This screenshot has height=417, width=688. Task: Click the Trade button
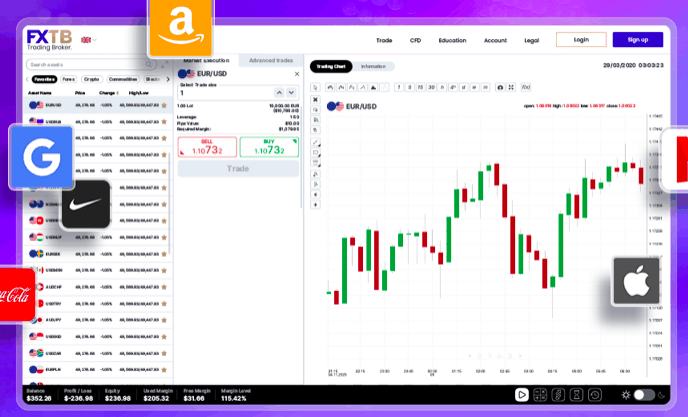(238, 169)
